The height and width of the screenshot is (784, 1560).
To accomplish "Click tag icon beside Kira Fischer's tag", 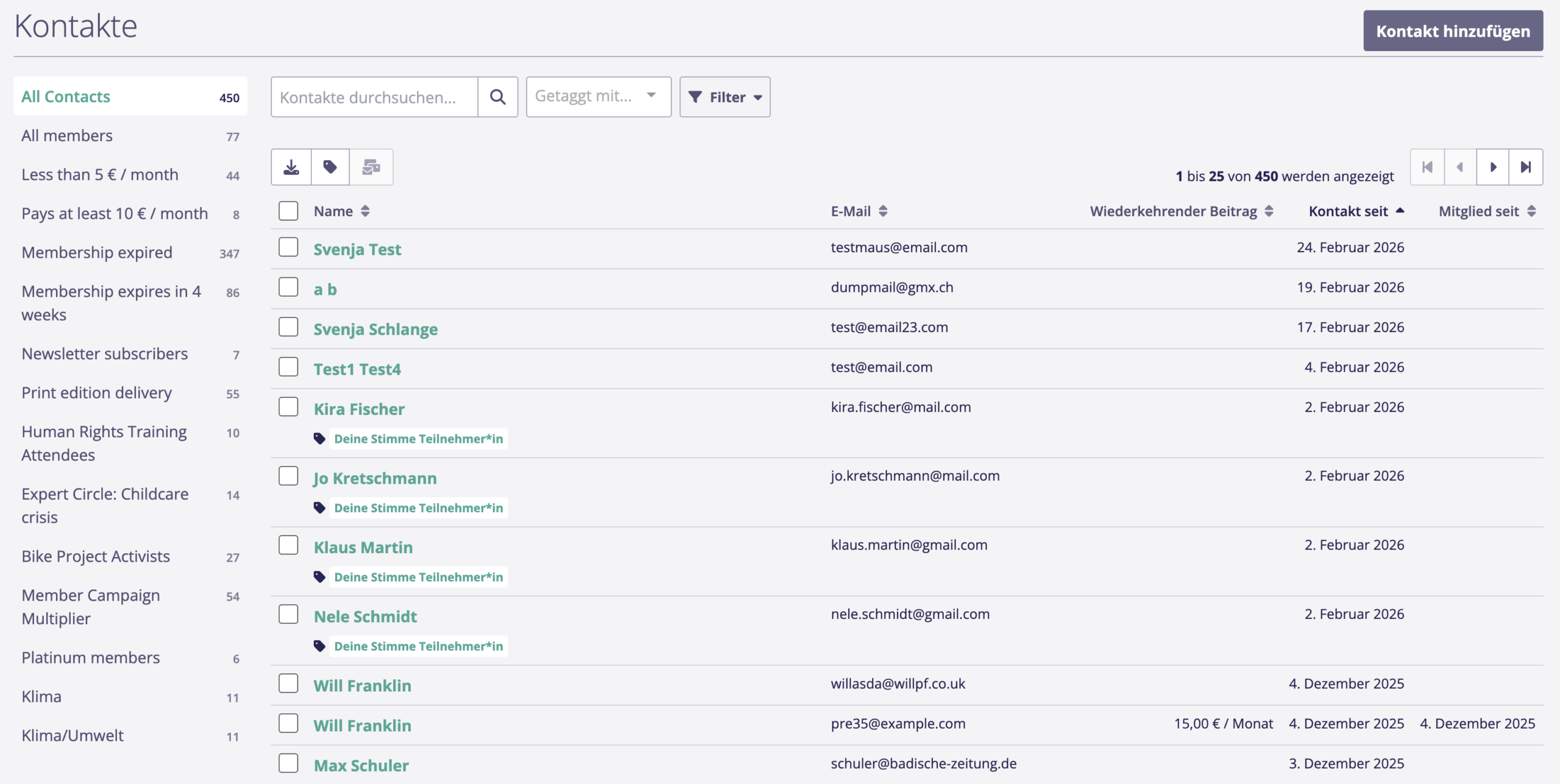I will [x=319, y=439].
